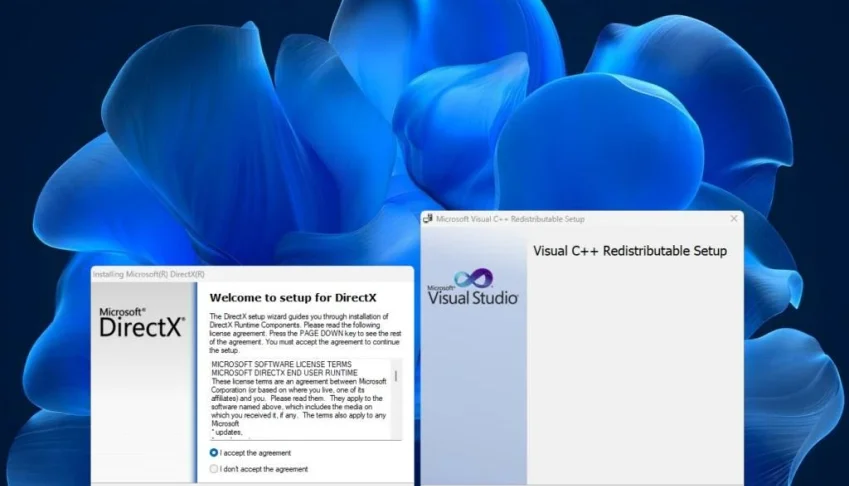Screen dimensions: 849x486
Task: Click the 'Welcome to setup for DirectX' heading
Action: pyautogui.click(x=293, y=298)
